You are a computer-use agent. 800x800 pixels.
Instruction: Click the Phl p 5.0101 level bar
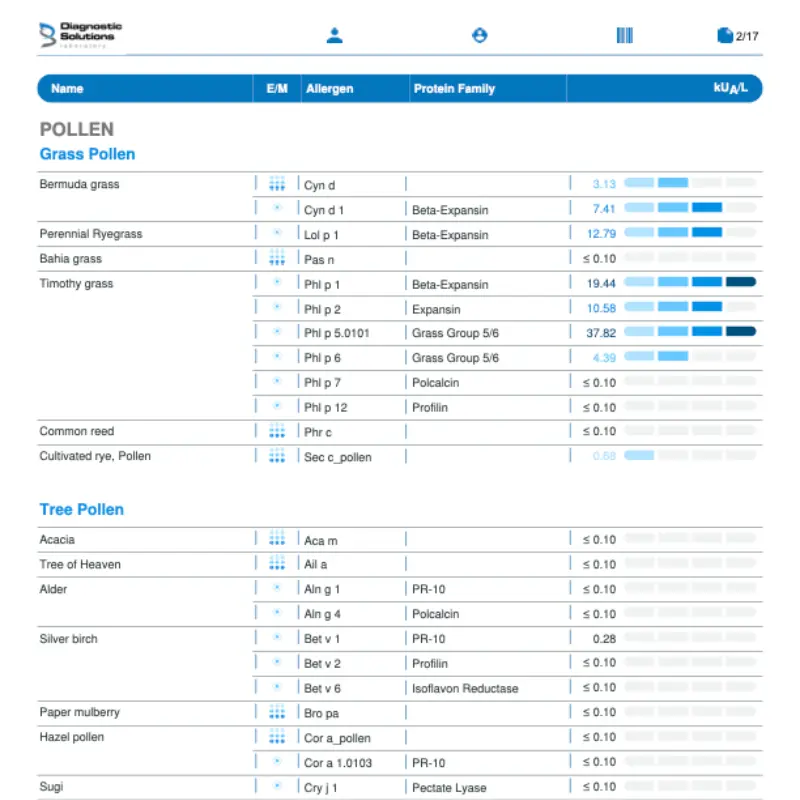pos(690,332)
